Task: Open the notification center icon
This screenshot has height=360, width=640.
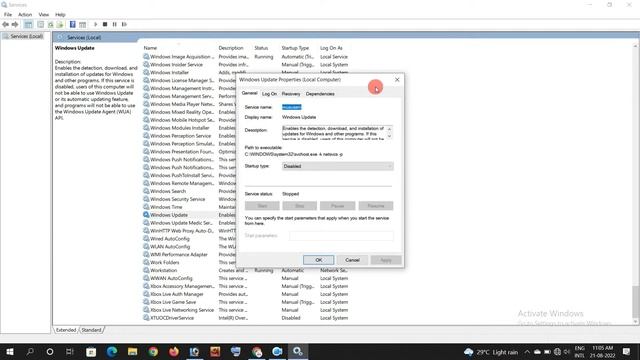Action: click(x=627, y=351)
